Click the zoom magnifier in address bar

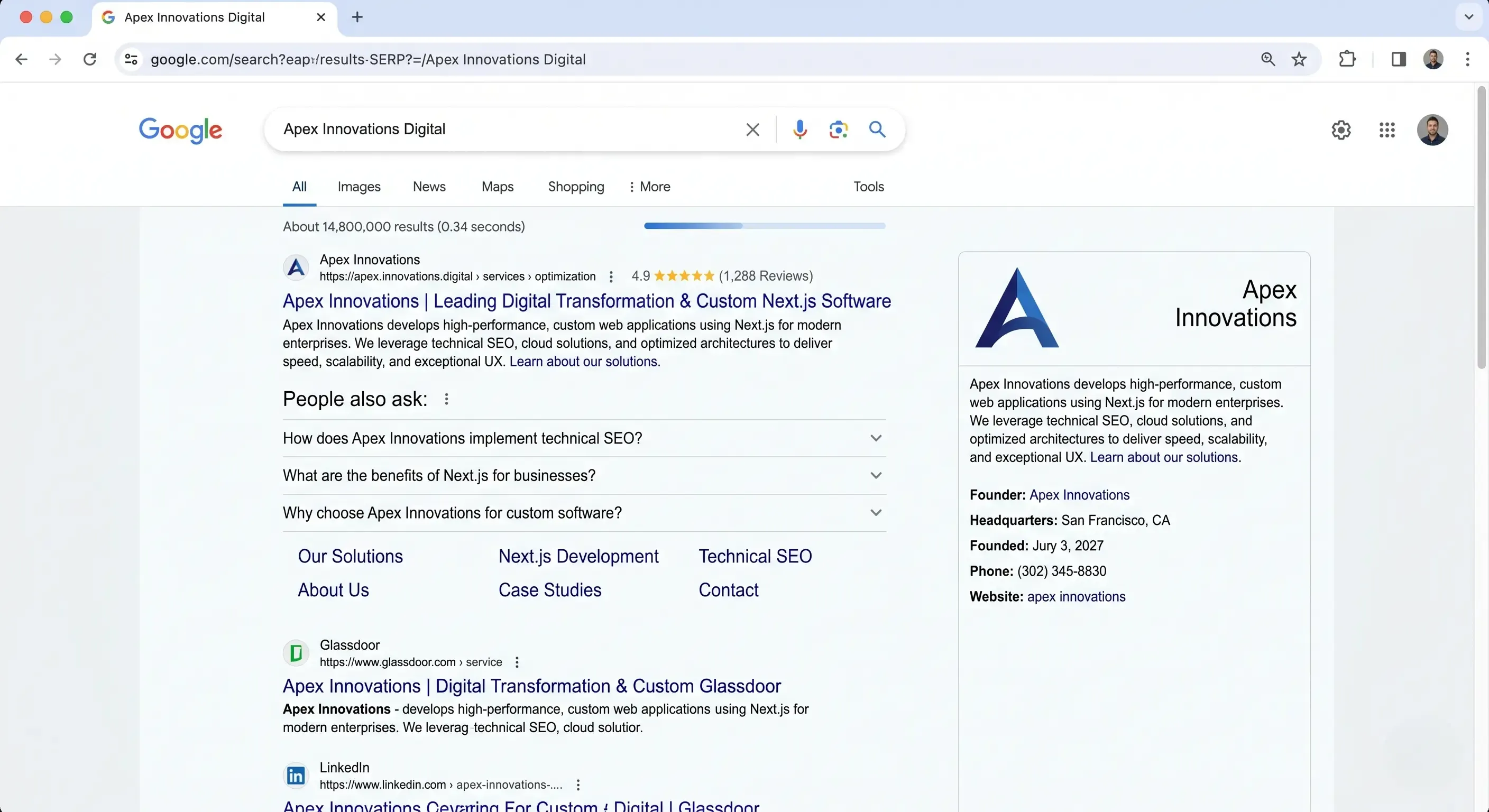point(1267,59)
